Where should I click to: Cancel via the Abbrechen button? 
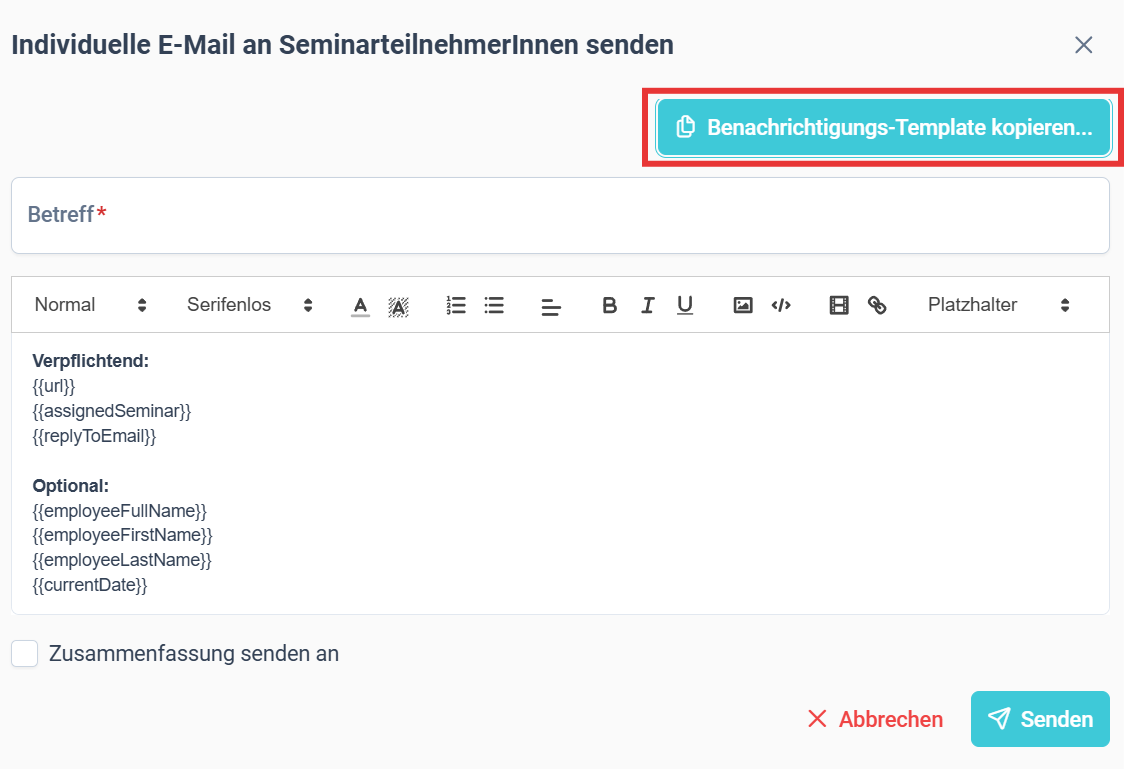(x=875, y=719)
